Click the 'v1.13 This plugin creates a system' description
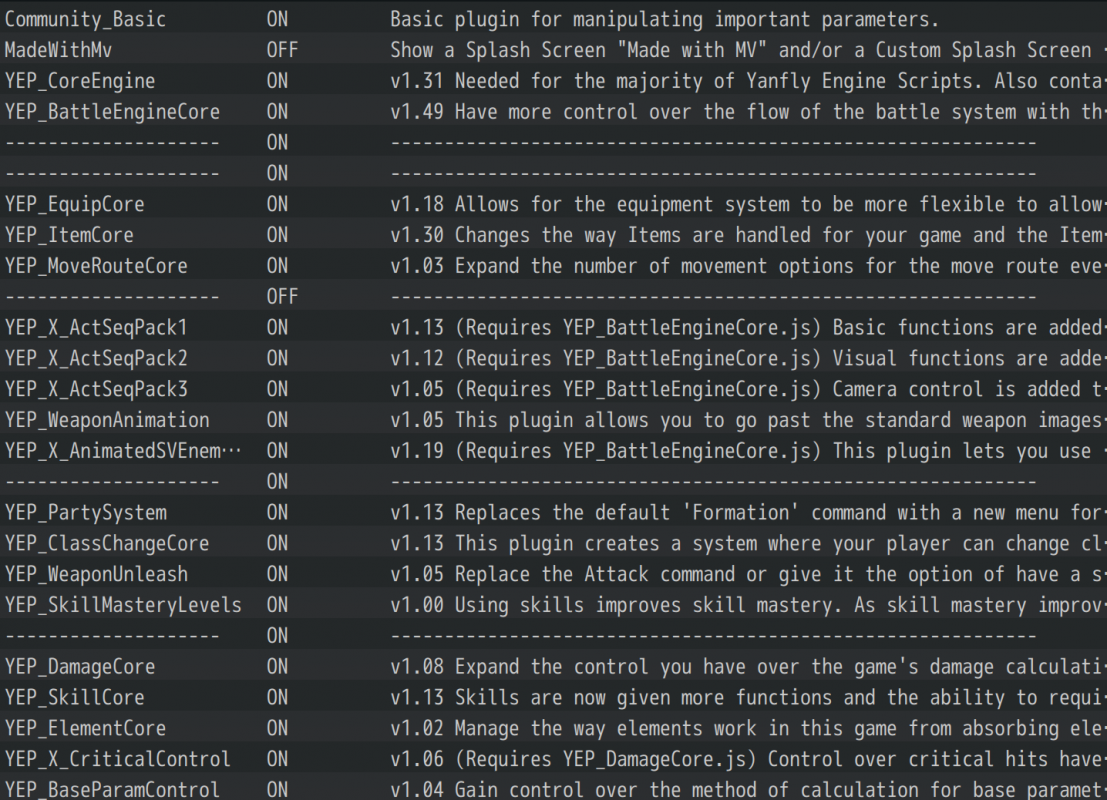This screenshot has height=800, width=1107. click(747, 544)
